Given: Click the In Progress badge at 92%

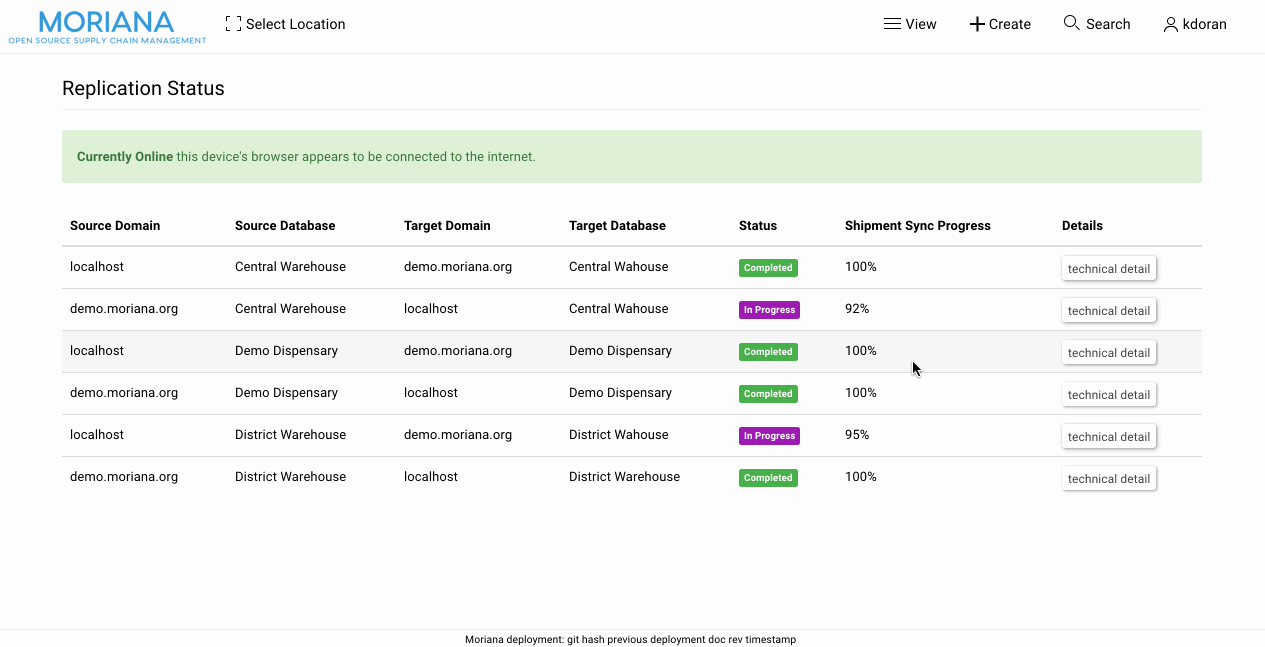Looking at the screenshot, I should (x=769, y=310).
